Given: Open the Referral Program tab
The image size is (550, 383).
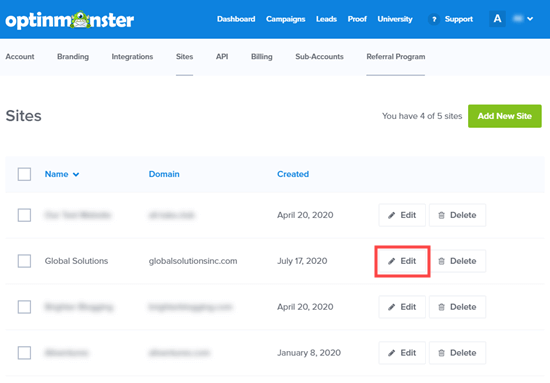Looking at the screenshot, I should [396, 56].
